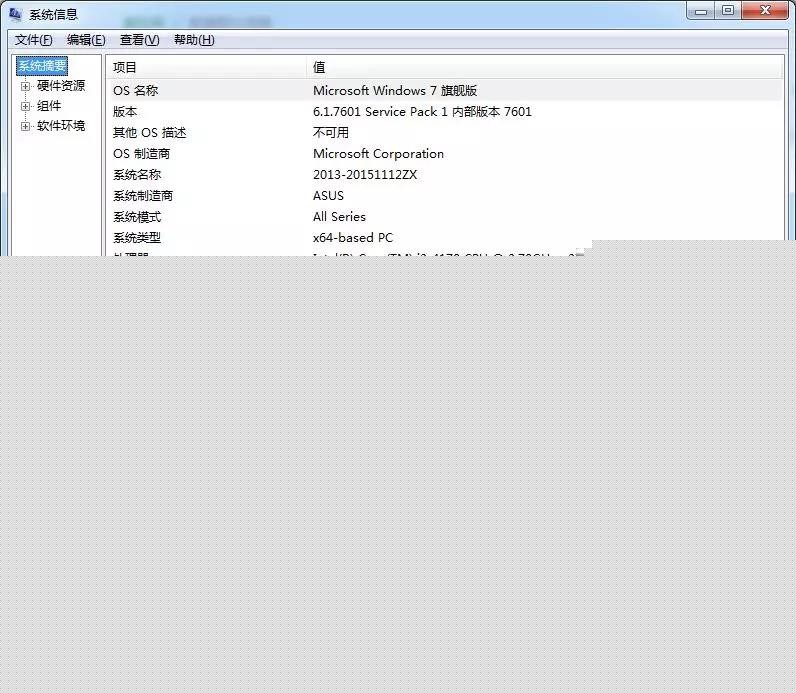Click the ASUS value
This screenshot has width=796, height=693.
328,196
